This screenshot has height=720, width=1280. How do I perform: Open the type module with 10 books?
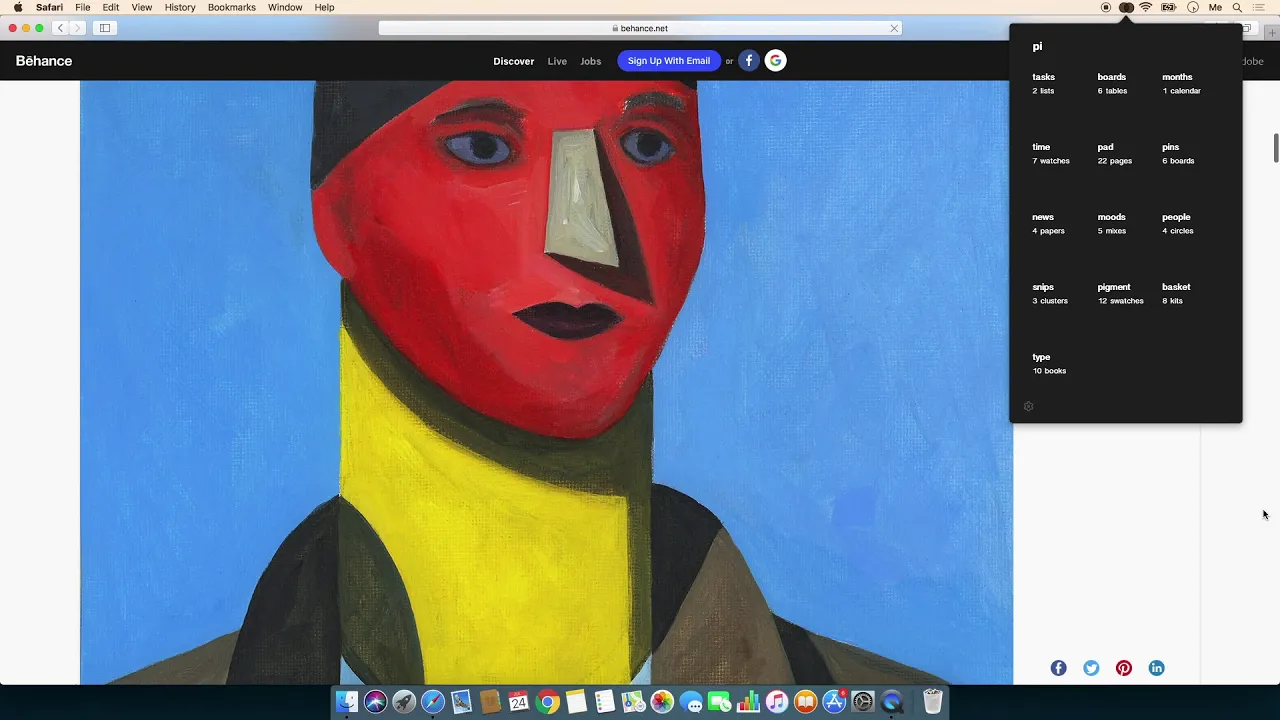point(1049,363)
